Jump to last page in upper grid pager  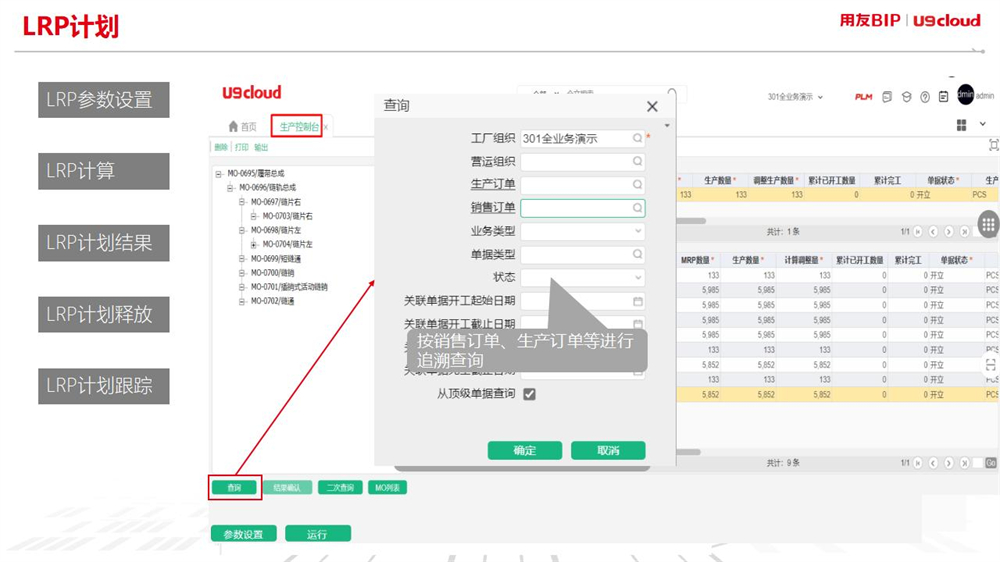click(964, 232)
